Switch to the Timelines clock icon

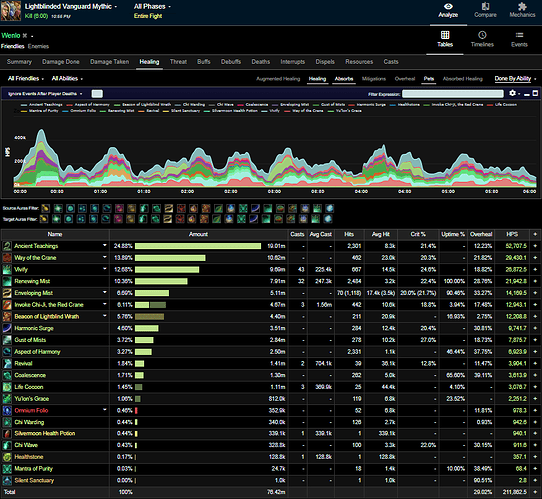pyautogui.click(x=482, y=35)
